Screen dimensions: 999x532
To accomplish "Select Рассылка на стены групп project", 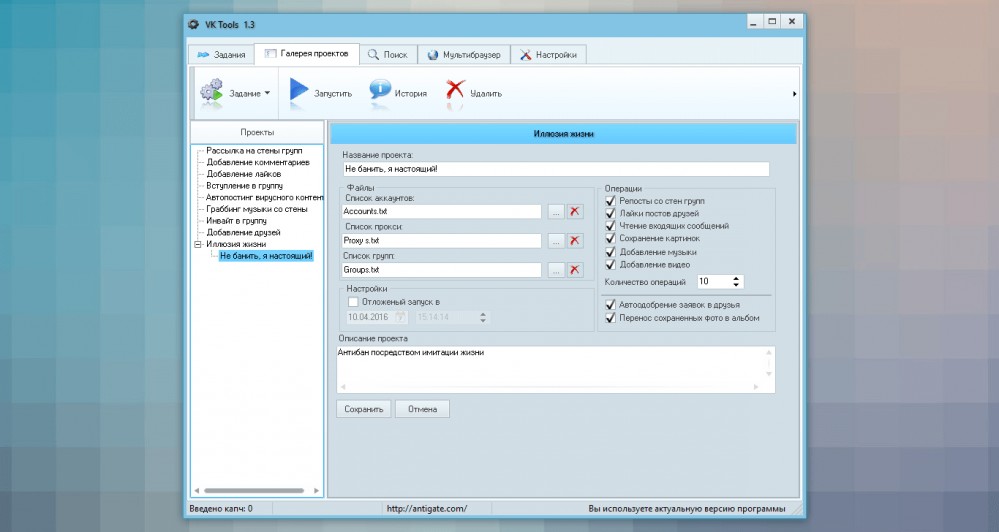I will point(254,151).
